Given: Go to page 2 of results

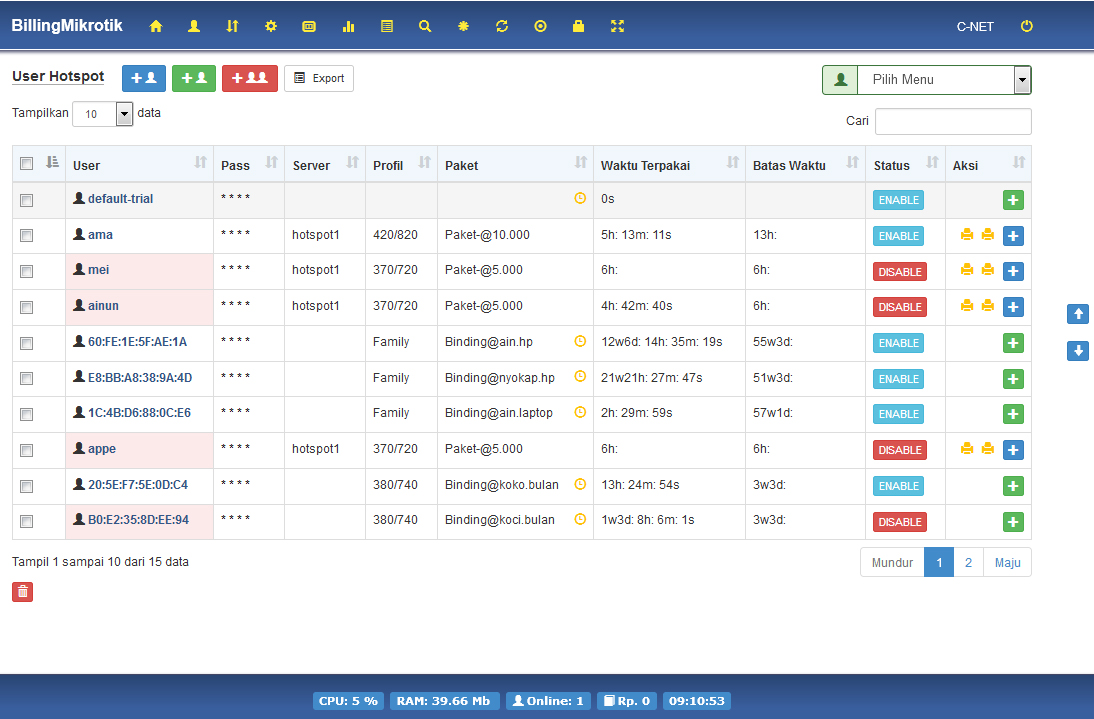Looking at the screenshot, I should (x=968, y=562).
